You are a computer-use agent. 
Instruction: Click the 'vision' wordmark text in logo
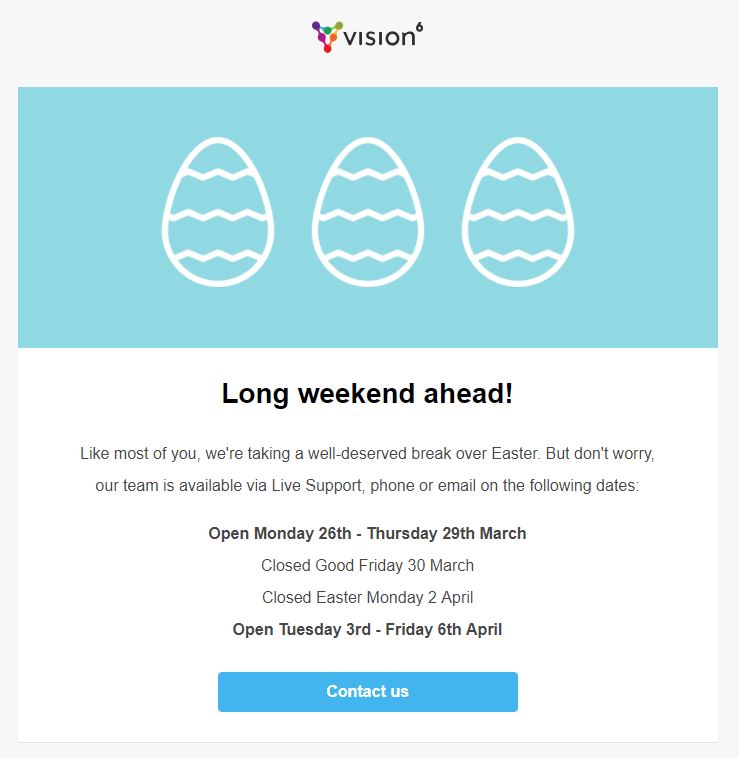[x=379, y=38]
